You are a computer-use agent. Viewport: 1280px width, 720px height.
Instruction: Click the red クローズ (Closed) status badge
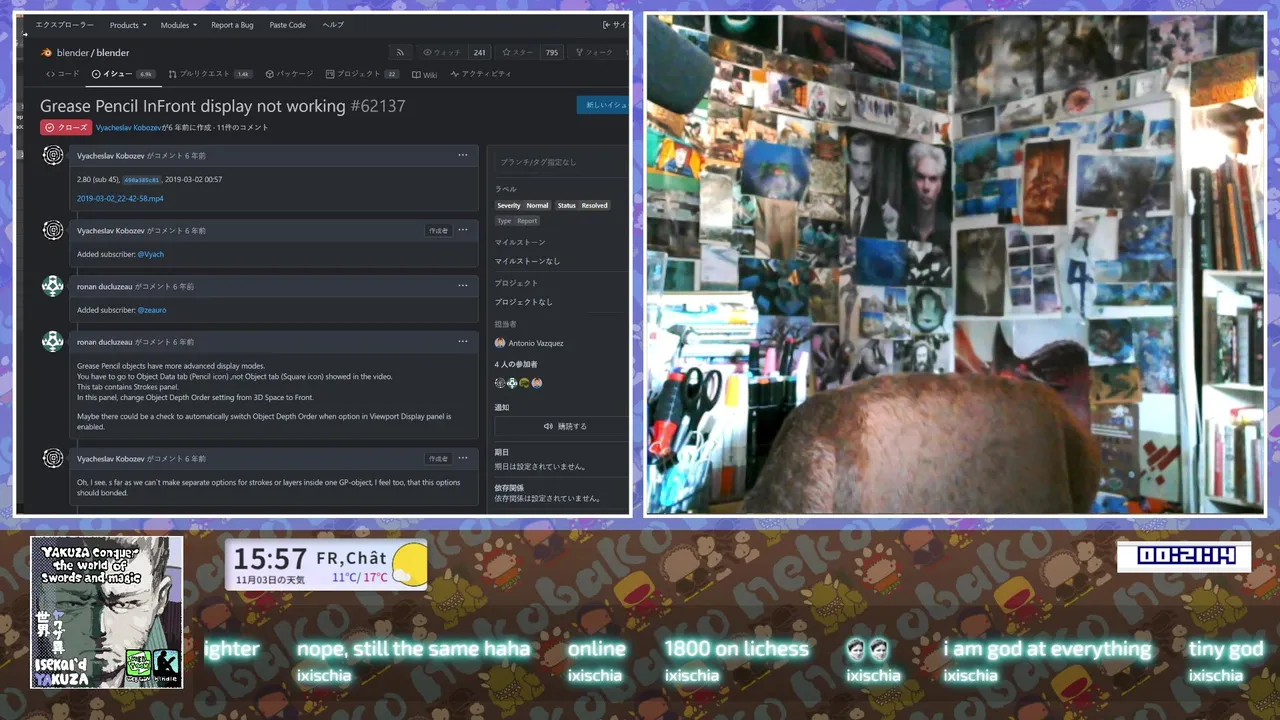click(x=66, y=127)
